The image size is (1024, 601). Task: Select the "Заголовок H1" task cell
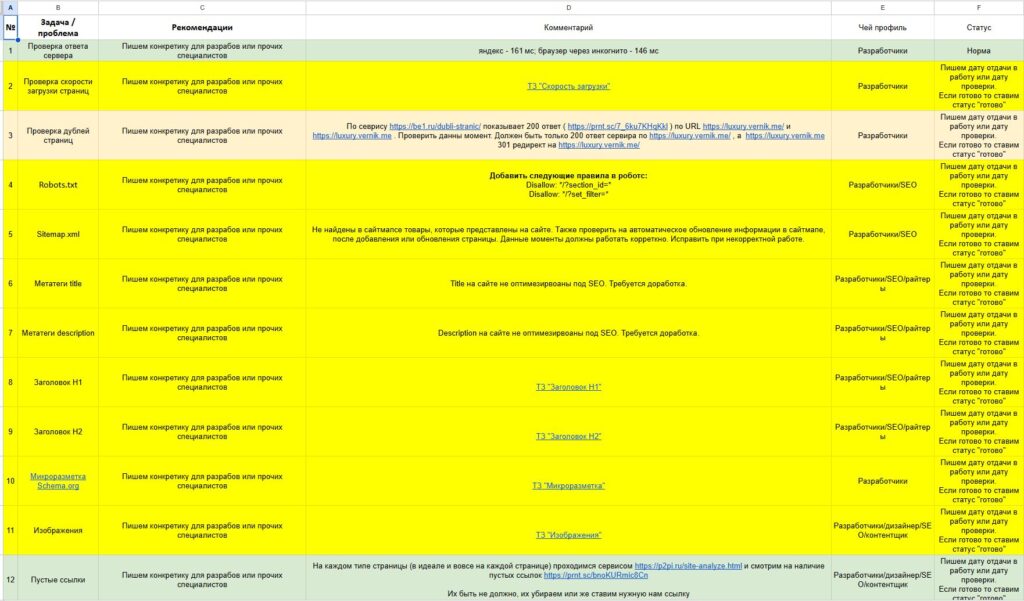tap(58, 382)
